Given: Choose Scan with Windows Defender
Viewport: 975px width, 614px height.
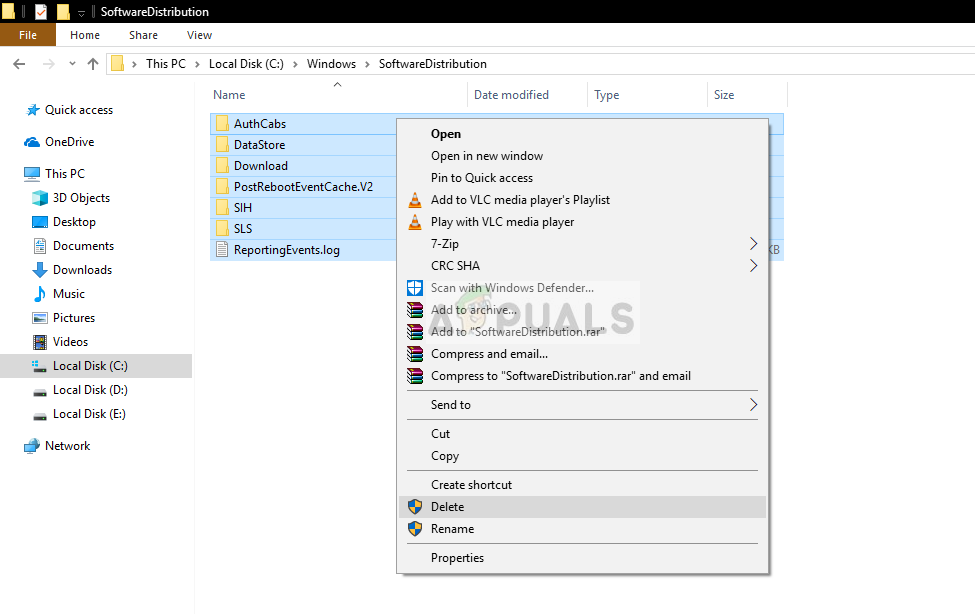Looking at the screenshot, I should point(582,288).
